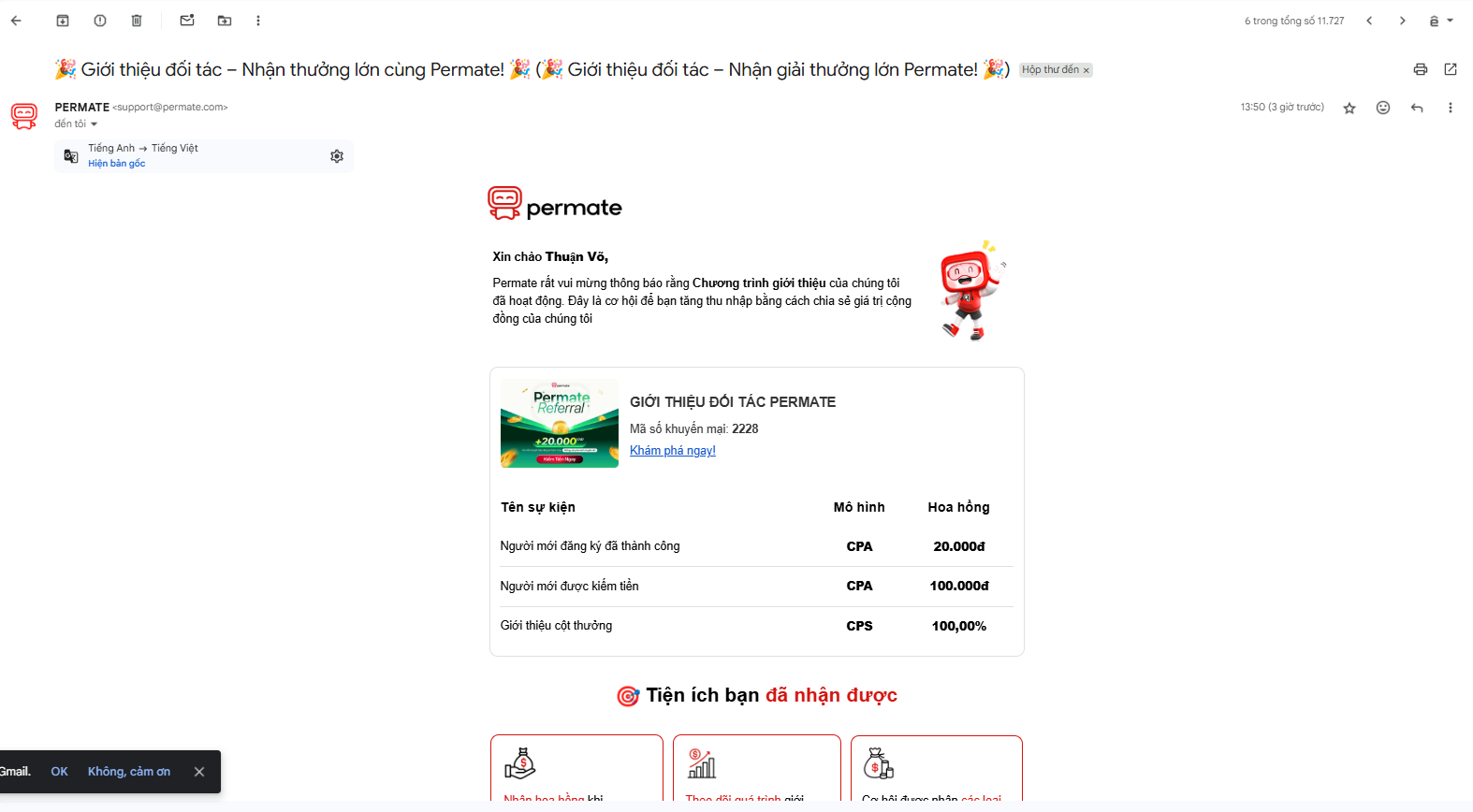
Task: Click OK on the Gmail notification popup
Action: (60, 772)
